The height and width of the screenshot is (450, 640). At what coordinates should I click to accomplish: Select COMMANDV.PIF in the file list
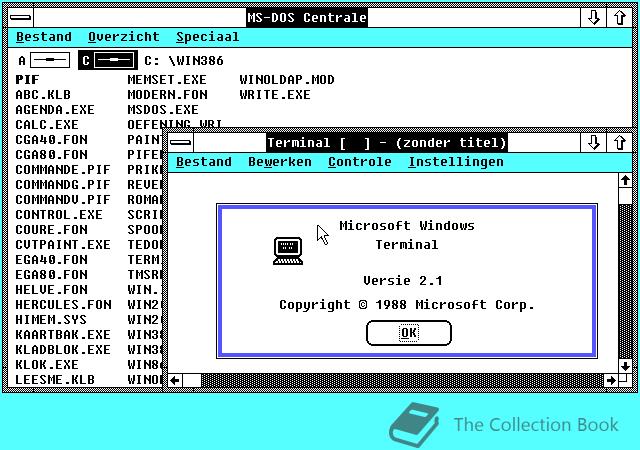pyautogui.click(x=63, y=200)
